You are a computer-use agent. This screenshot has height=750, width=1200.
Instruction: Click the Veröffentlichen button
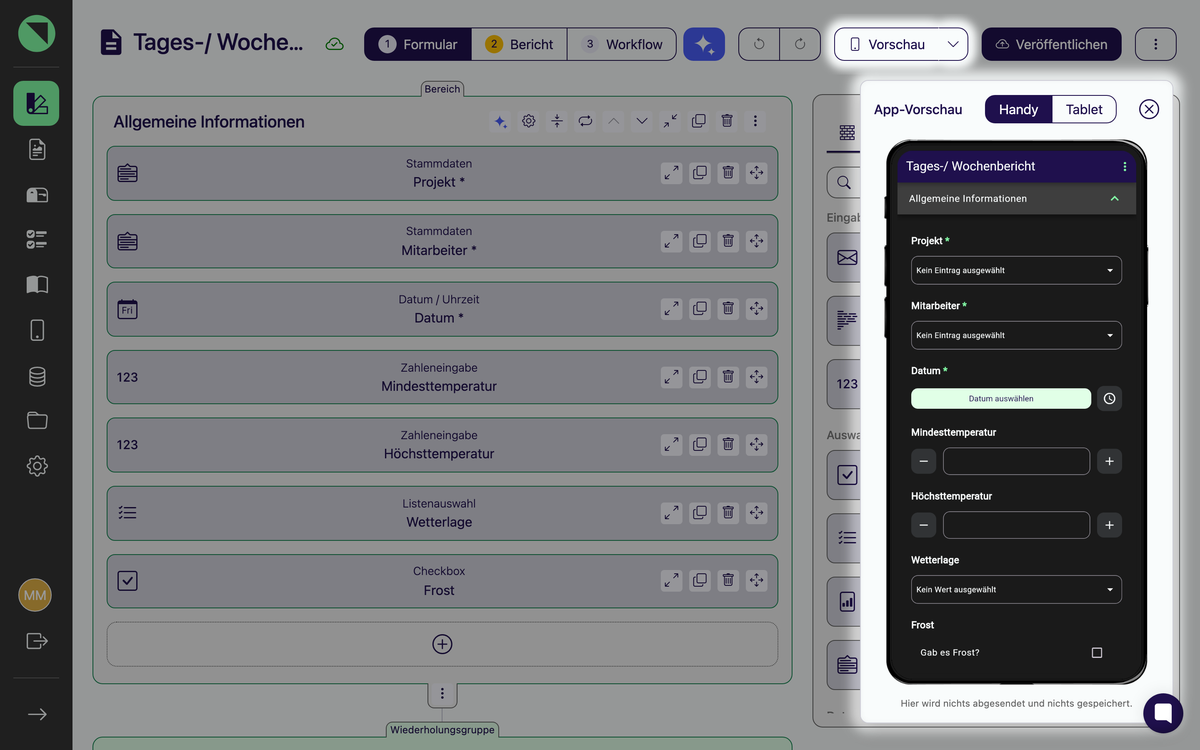click(x=1052, y=44)
